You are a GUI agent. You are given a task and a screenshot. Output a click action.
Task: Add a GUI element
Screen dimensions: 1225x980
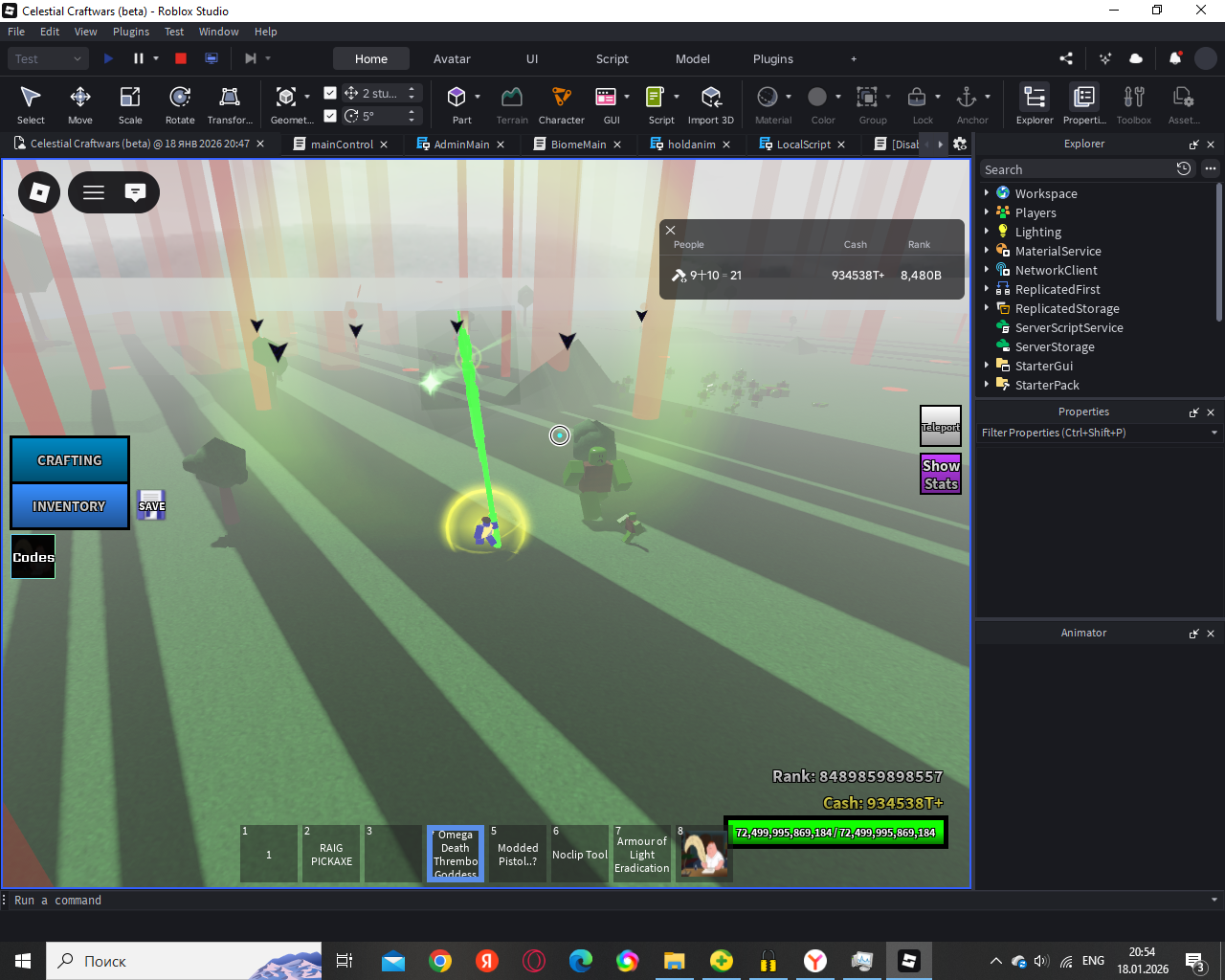[606, 98]
